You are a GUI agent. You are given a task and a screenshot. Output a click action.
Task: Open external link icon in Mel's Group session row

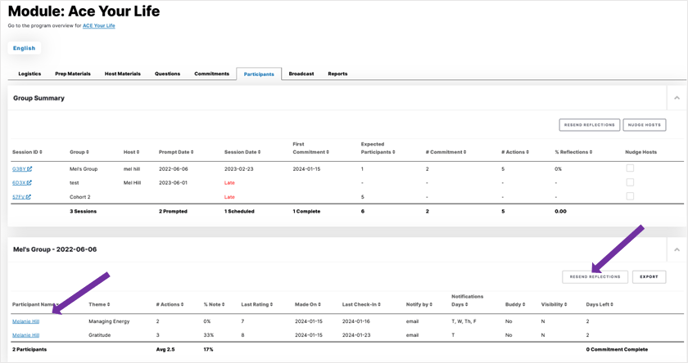click(x=30, y=169)
